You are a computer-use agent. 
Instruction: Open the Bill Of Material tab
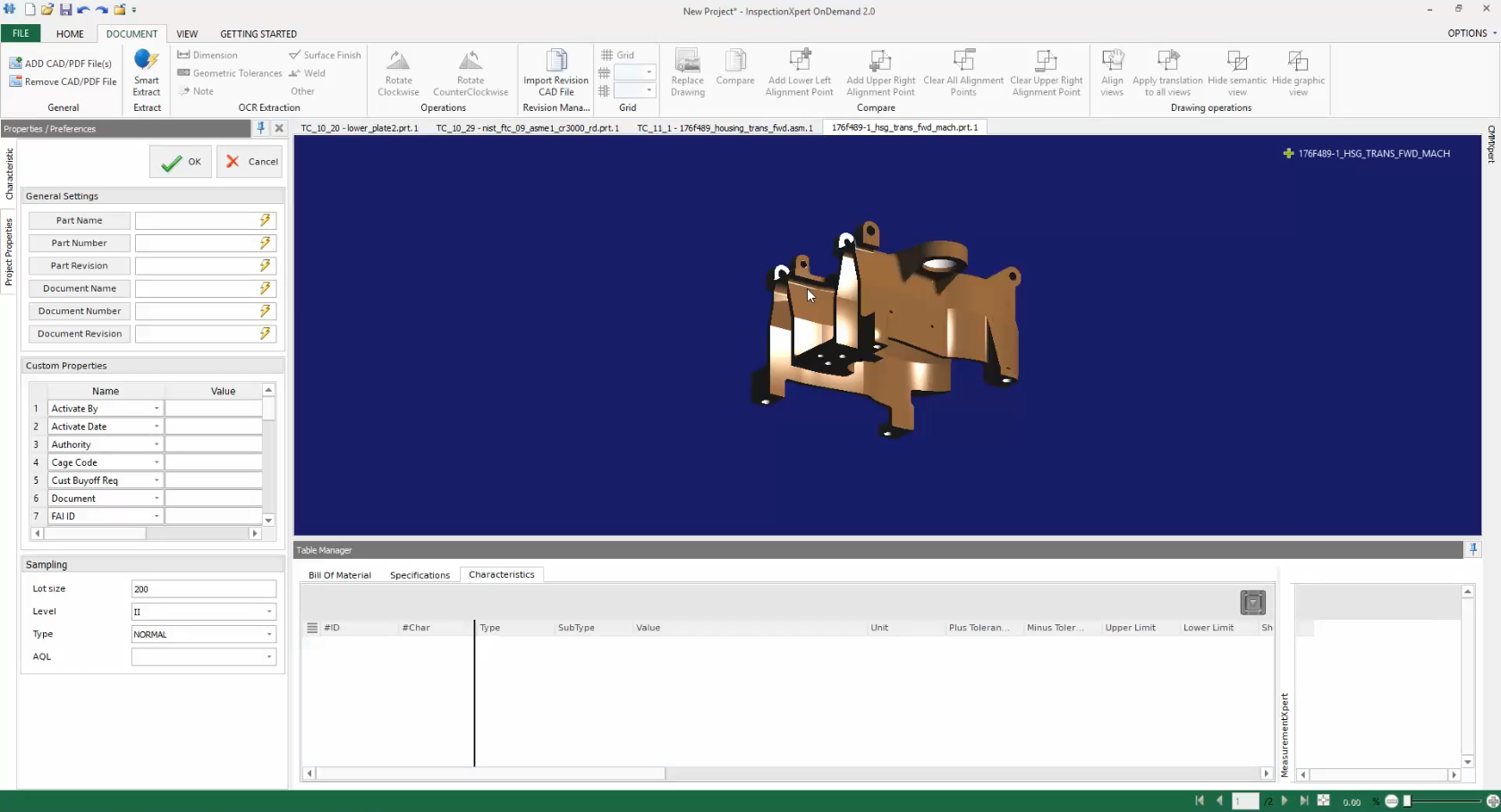click(x=340, y=575)
